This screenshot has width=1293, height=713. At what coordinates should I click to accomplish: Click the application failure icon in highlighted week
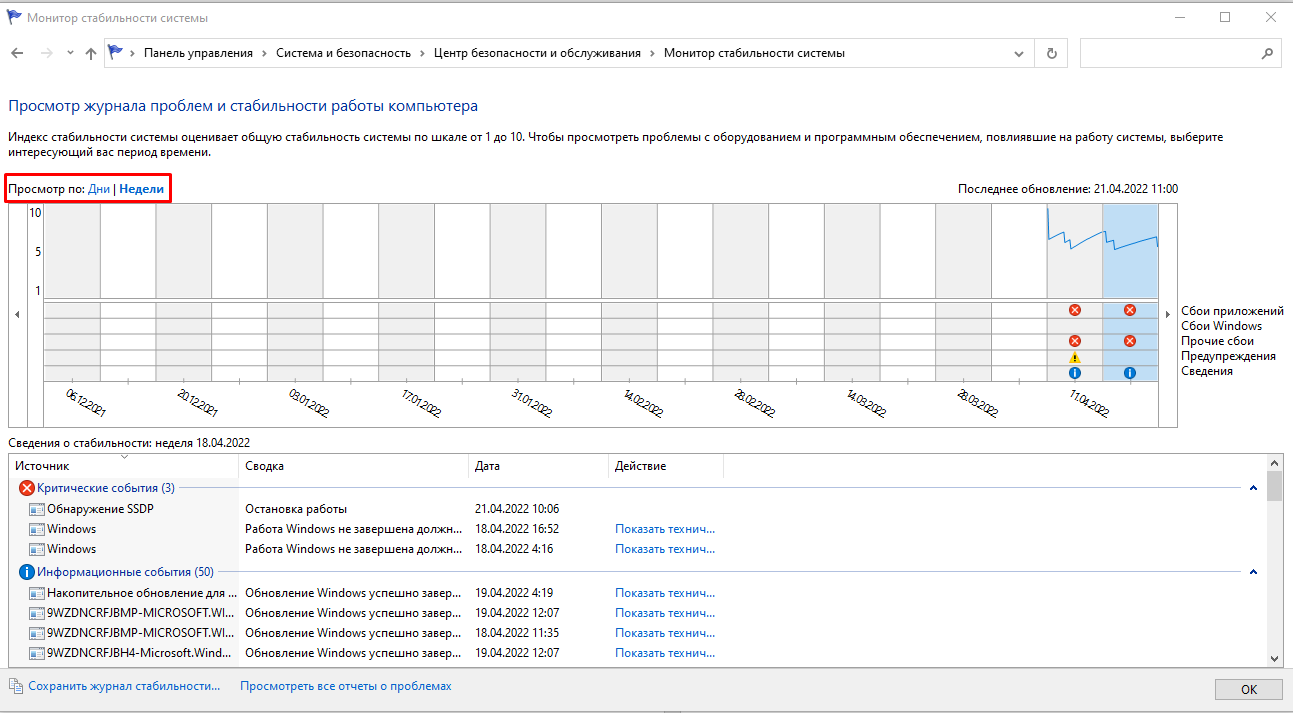[1130, 310]
